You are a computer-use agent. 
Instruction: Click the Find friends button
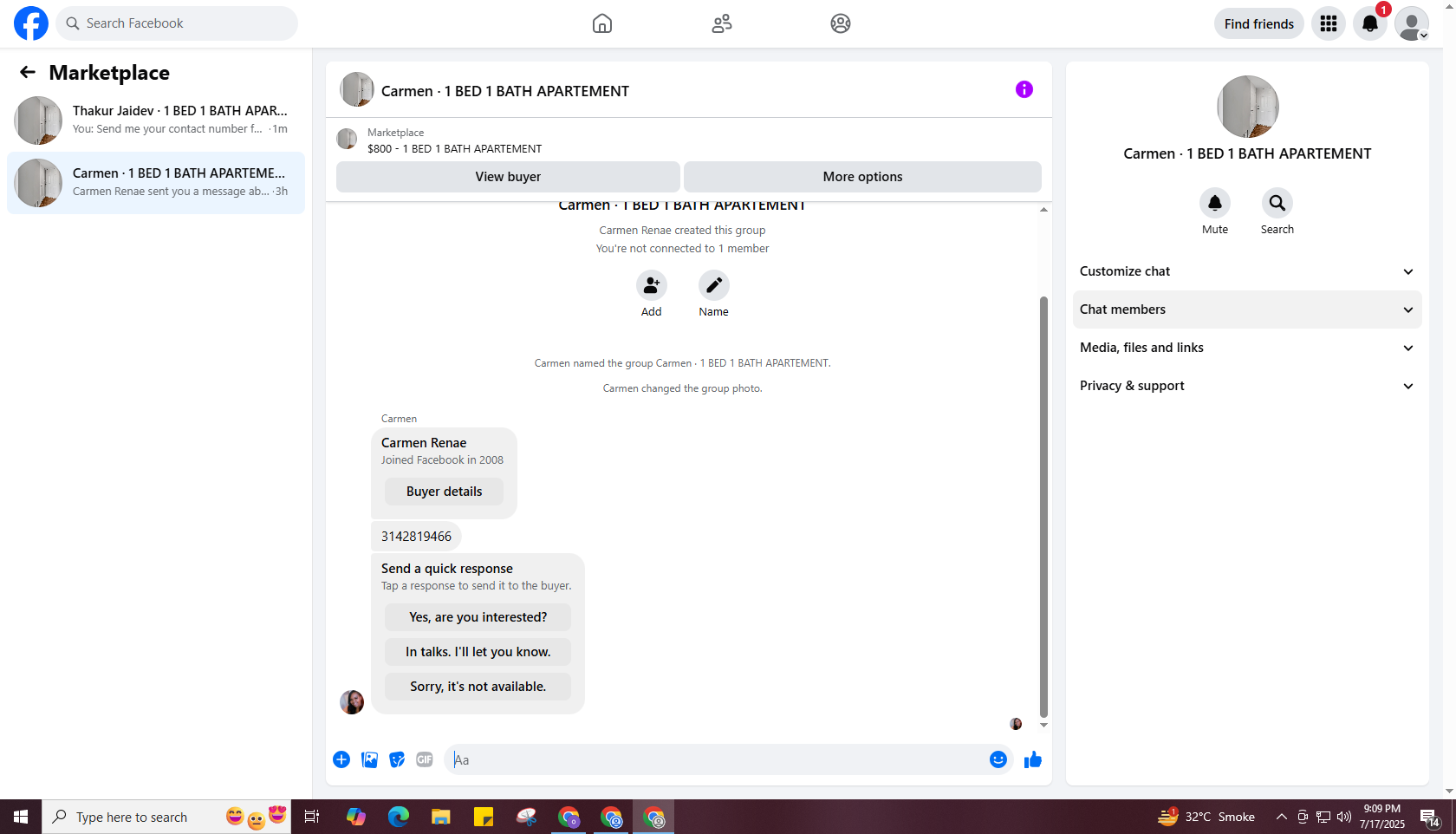point(1259,23)
